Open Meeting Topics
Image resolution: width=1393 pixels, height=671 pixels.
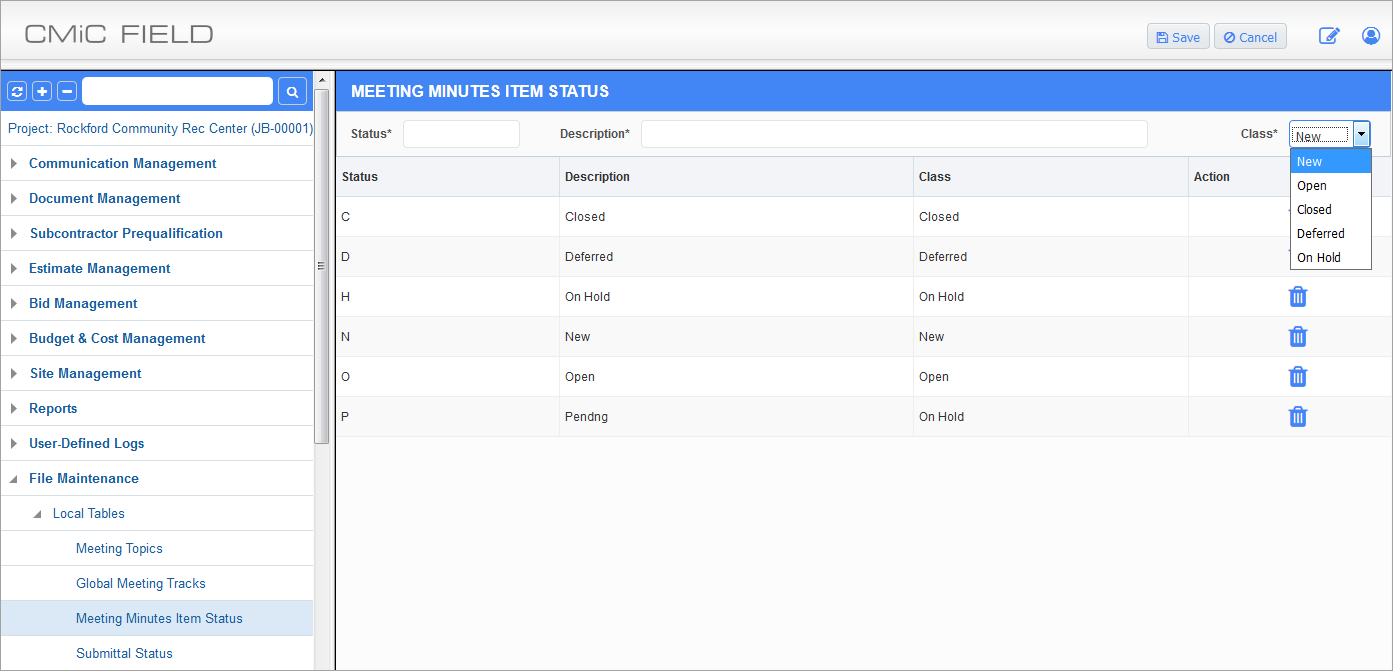[x=119, y=548]
